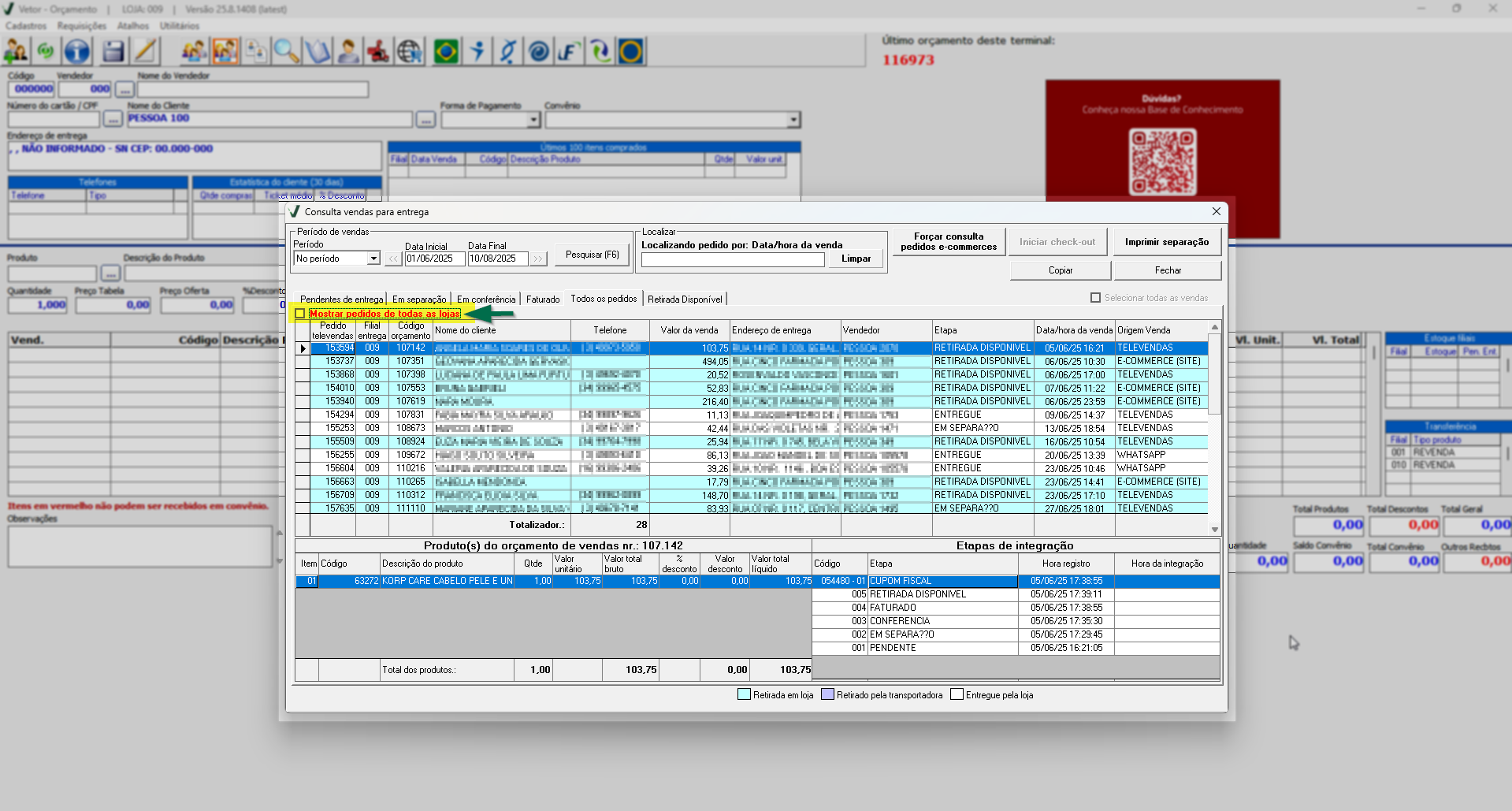Switch to Em conferência tab
The height and width of the screenshot is (811, 1512).
486,299
